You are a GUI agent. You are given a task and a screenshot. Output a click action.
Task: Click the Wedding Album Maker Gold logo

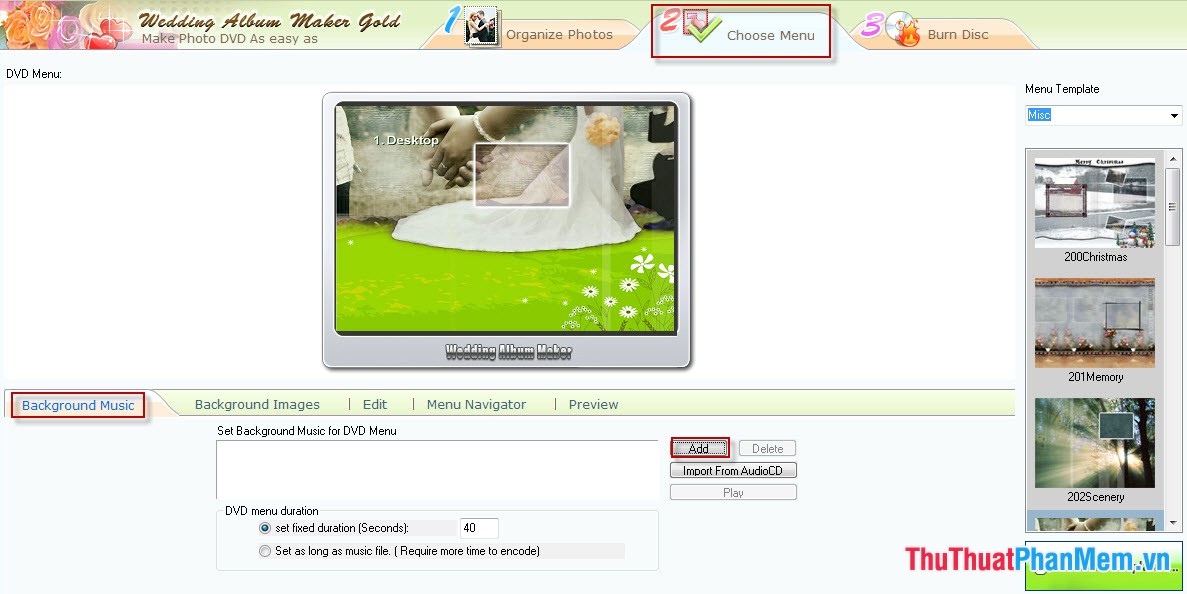(272, 20)
